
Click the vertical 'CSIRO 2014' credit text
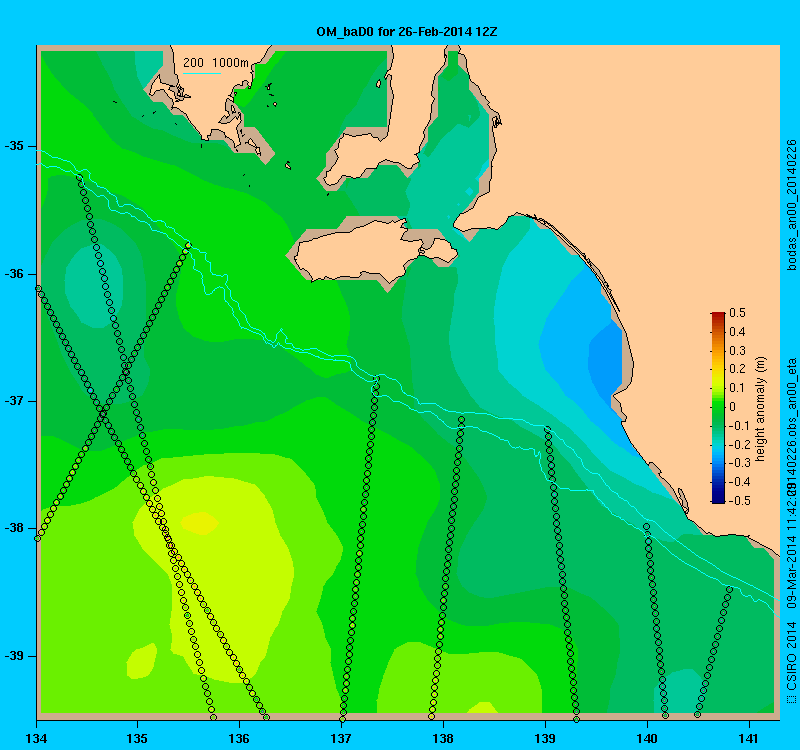[791, 656]
